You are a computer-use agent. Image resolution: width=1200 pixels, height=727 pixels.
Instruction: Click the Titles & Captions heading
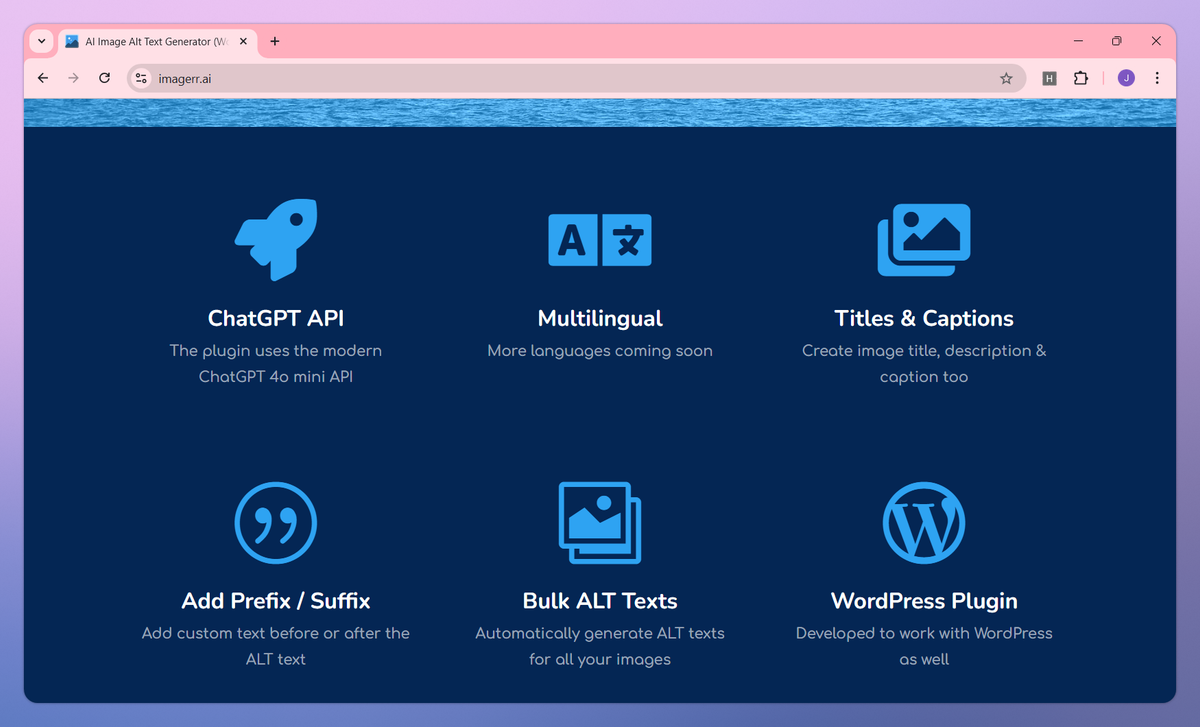(x=924, y=319)
